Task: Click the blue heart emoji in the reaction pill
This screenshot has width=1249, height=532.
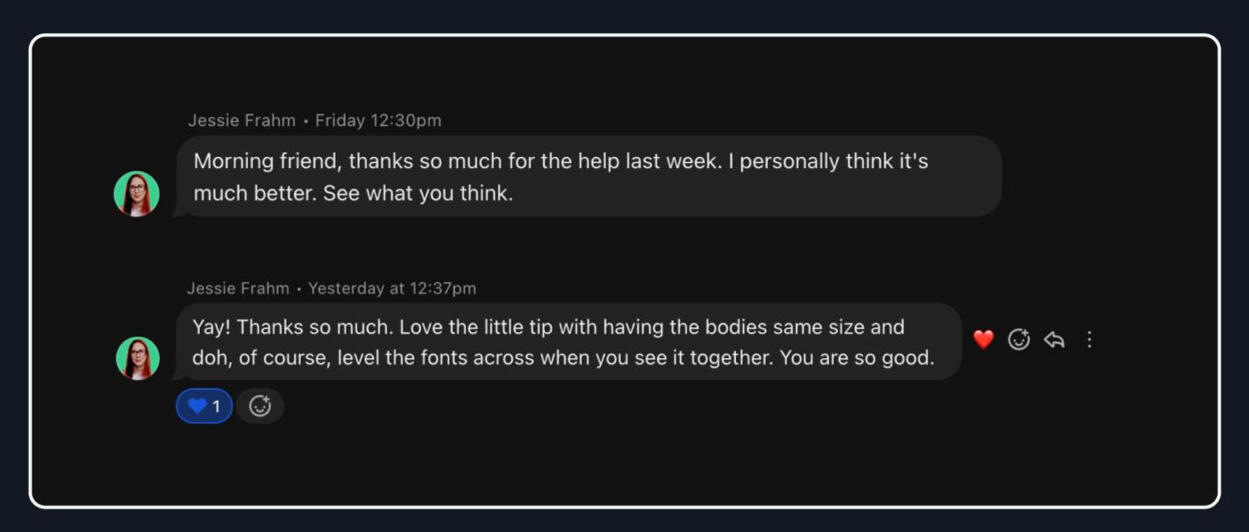Action: (x=197, y=406)
